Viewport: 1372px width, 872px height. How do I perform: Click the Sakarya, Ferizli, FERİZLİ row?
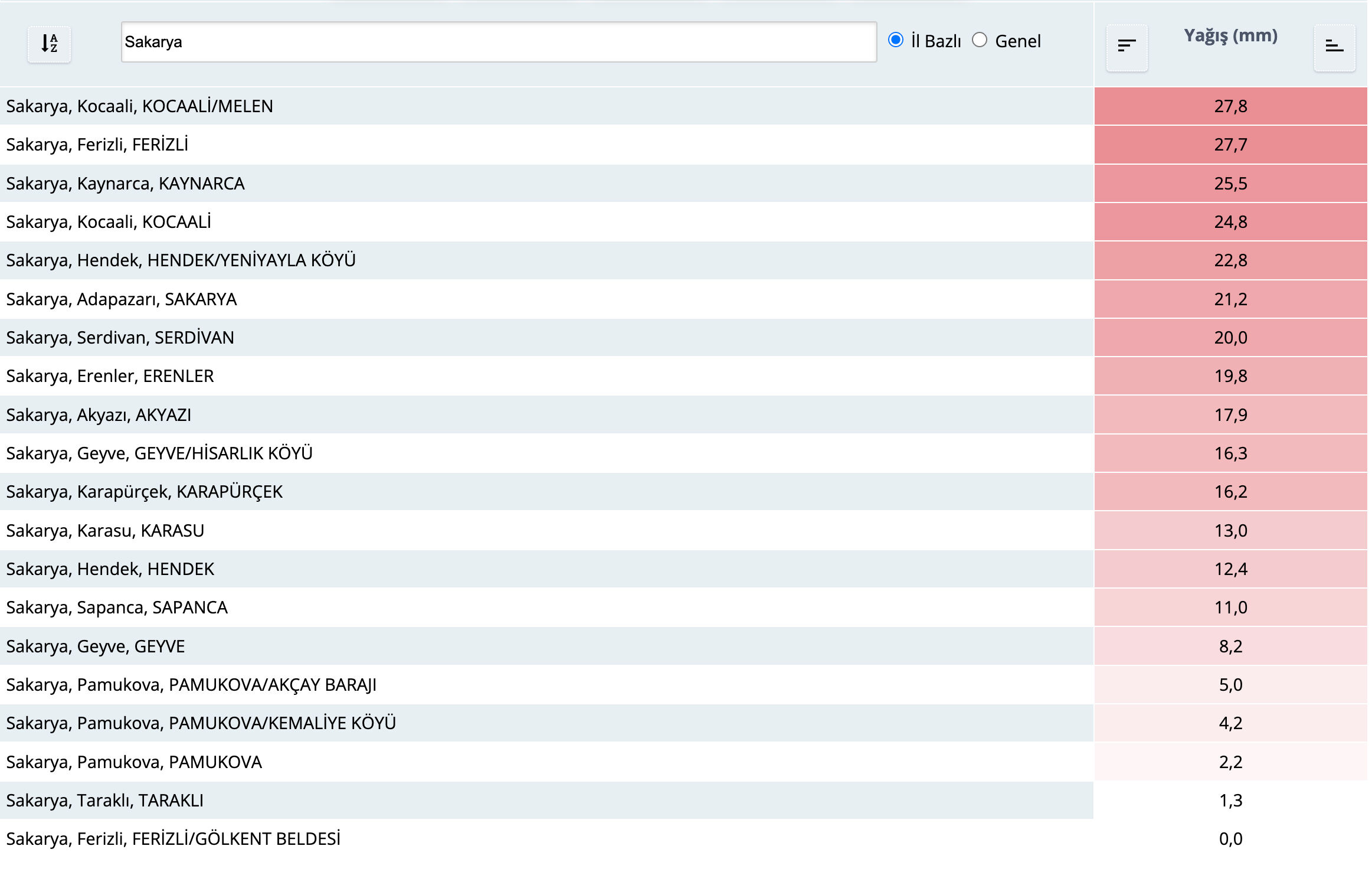[x=97, y=145]
